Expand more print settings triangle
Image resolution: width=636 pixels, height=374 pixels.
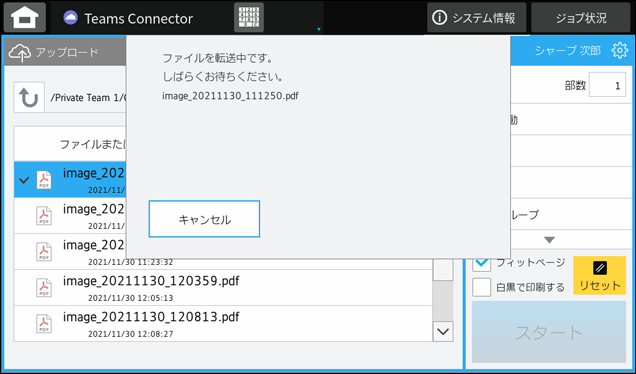click(549, 240)
